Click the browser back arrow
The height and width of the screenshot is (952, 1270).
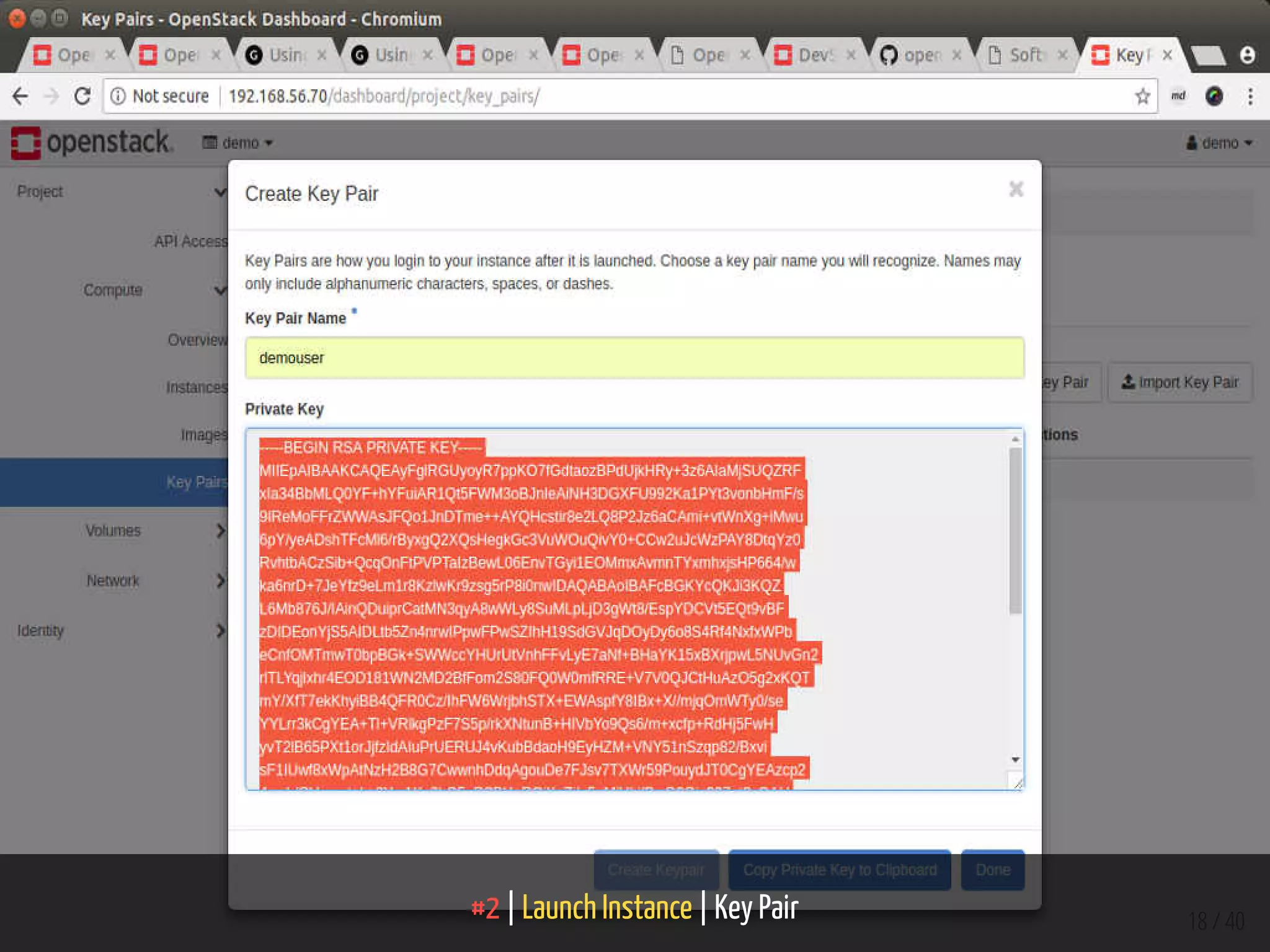pyautogui.click(x=20, y=96)
